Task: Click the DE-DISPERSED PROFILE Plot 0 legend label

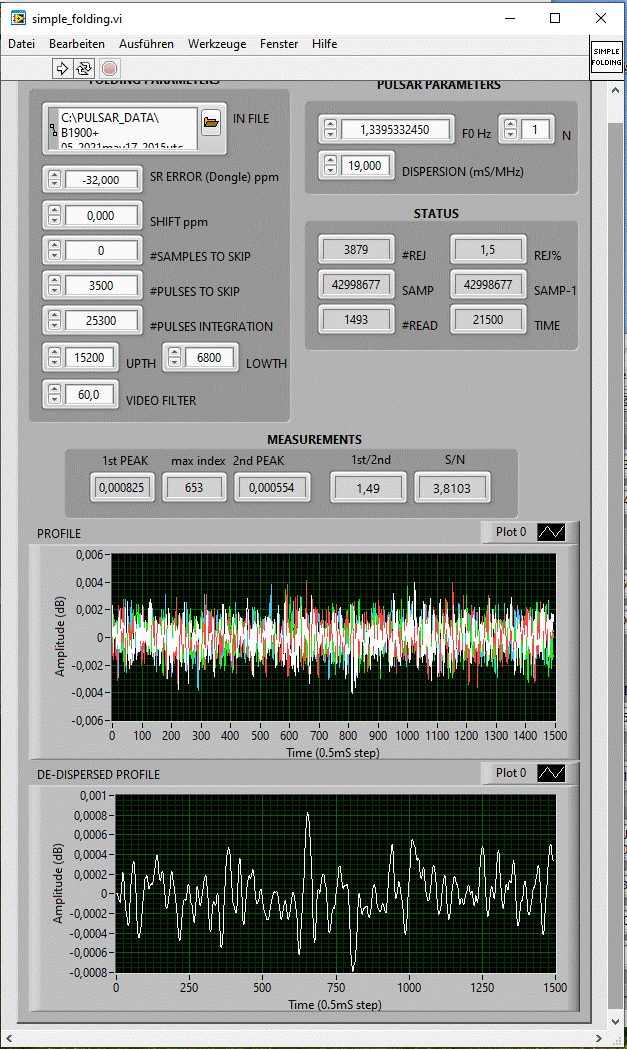Action: 511,773
